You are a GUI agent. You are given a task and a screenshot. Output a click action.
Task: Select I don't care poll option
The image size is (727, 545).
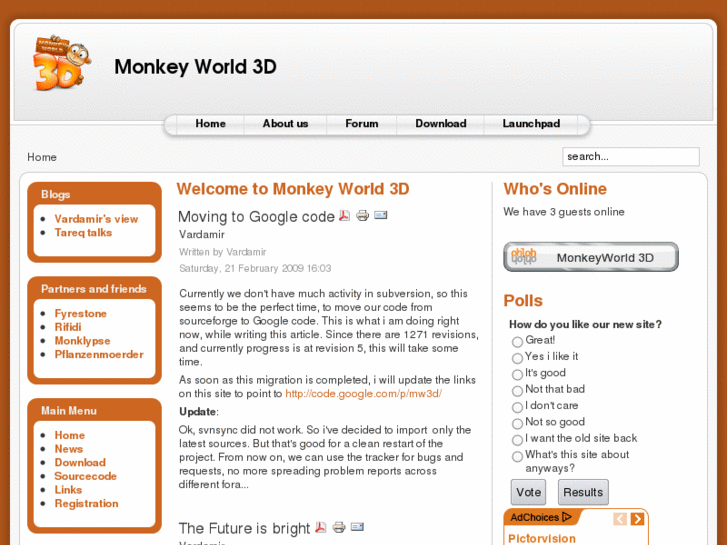[x=517, y=407]
